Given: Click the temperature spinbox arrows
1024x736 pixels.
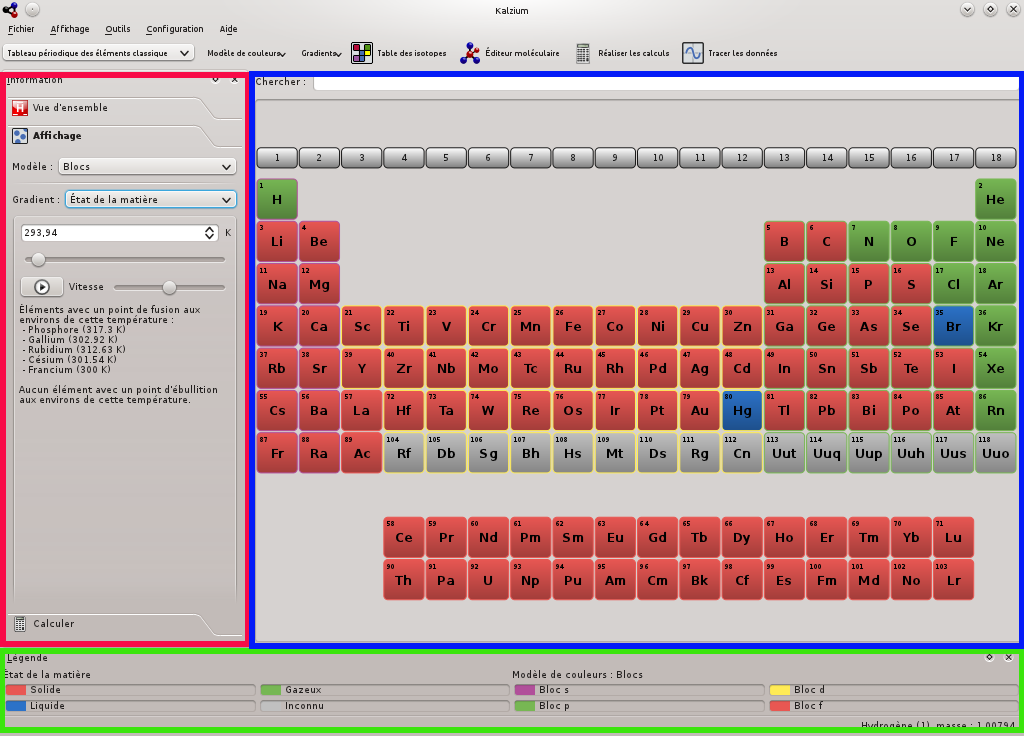Looking at the screenshot, I should (x=210, y=232).
